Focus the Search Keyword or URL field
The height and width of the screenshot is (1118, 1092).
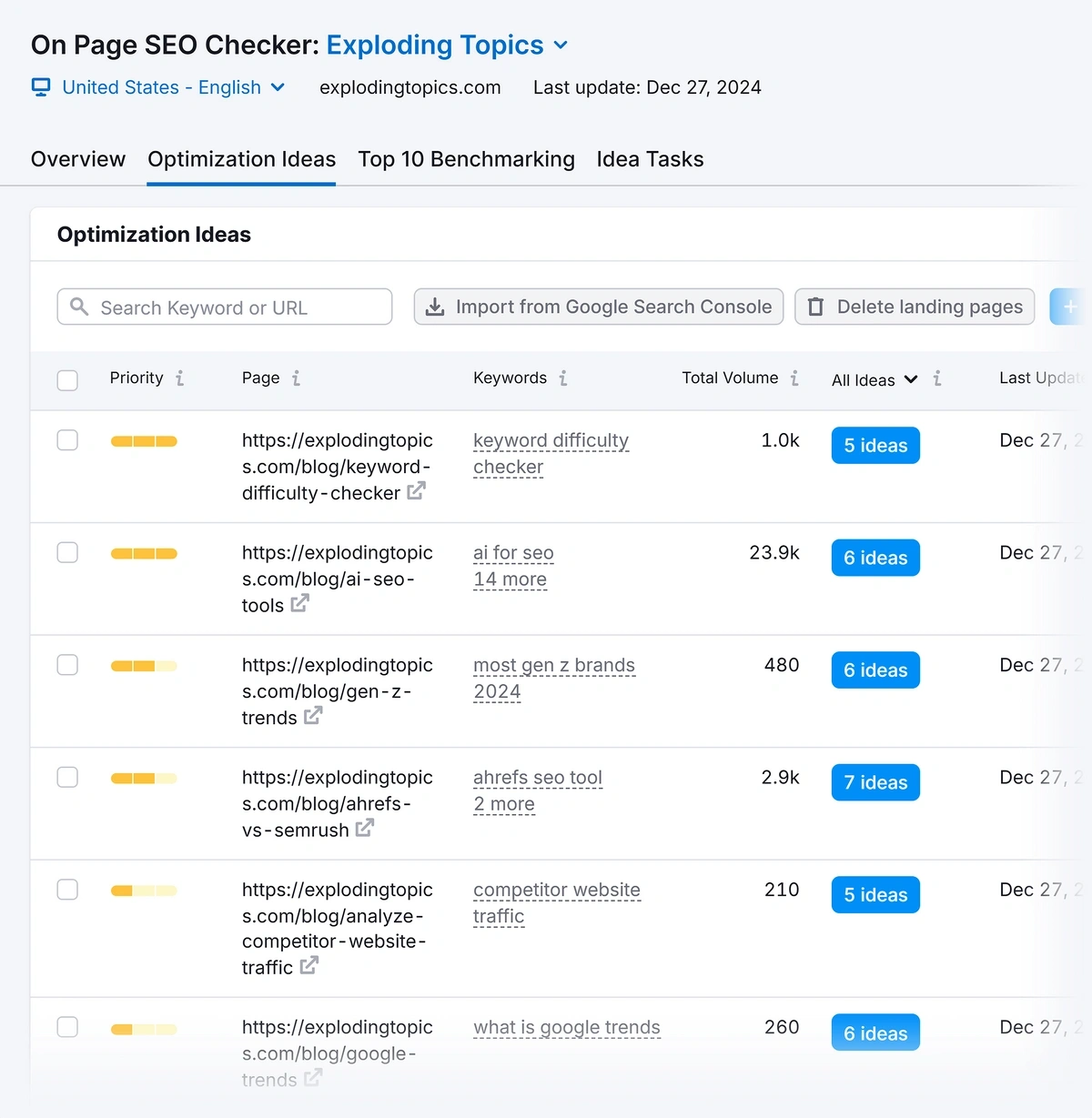[225, 307]
